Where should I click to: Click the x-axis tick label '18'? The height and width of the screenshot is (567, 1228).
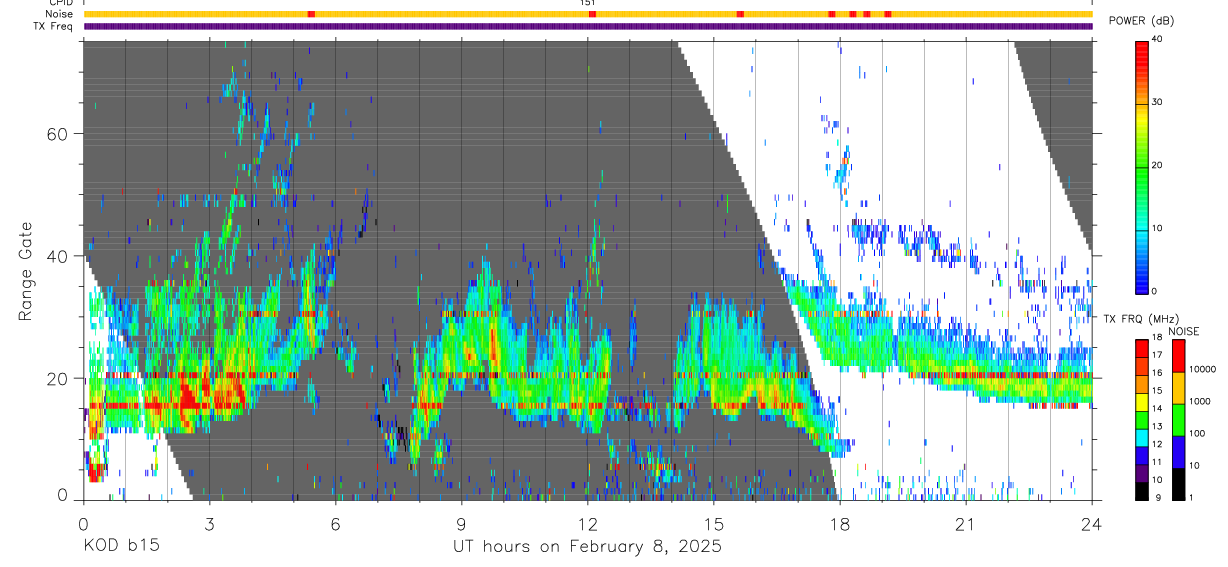point(839,524)
